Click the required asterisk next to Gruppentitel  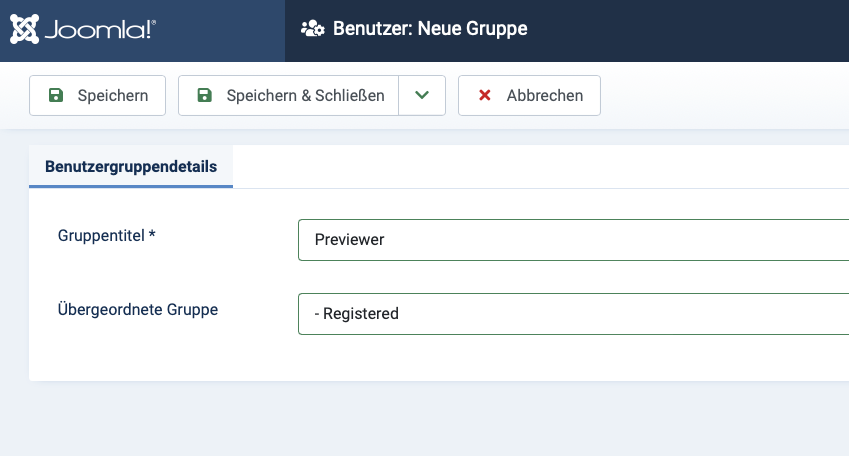152,235
